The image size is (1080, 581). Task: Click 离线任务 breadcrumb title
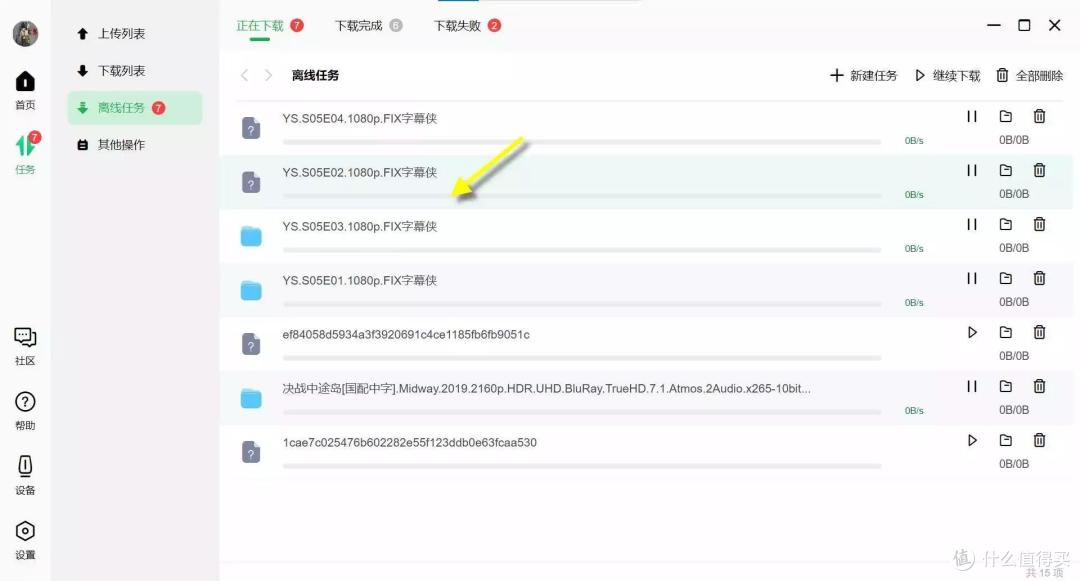[x=315, y=76]
